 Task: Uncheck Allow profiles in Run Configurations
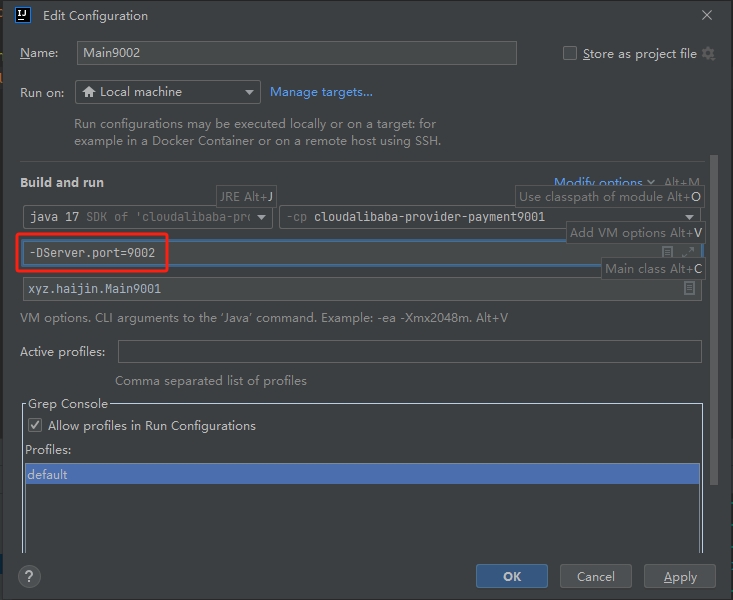coord(35,425)
